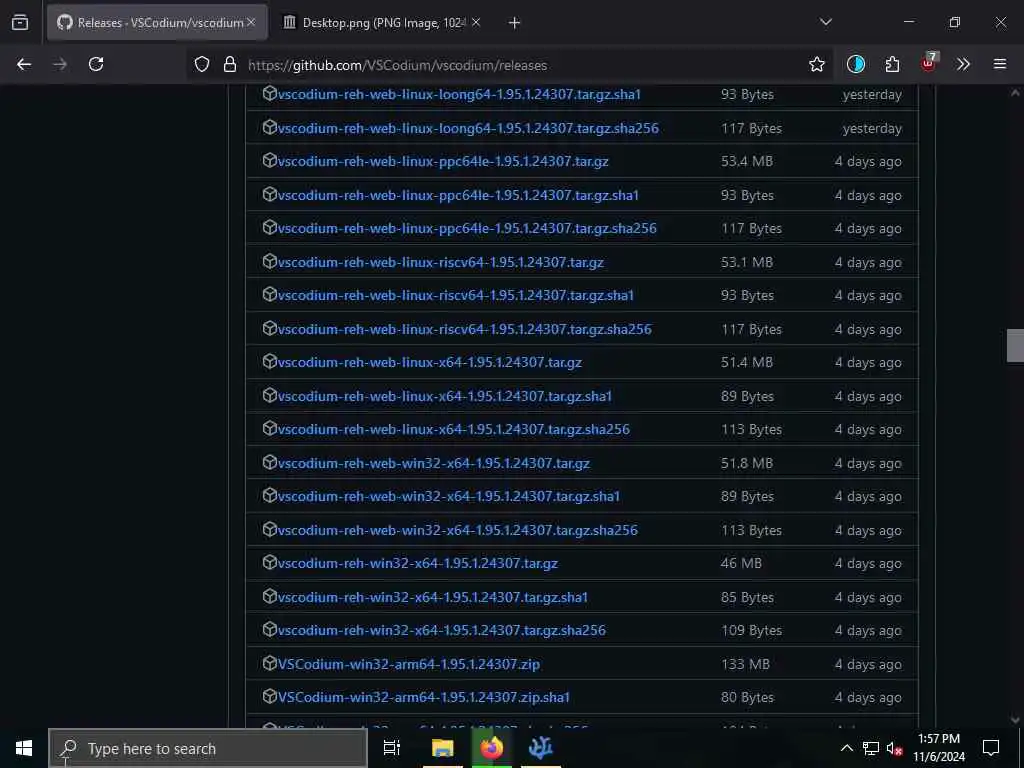Download vscodium-reh-web-linux-x64 tar.gz.sha256
Screen dimensions: 1024x768
pos(454,429)
